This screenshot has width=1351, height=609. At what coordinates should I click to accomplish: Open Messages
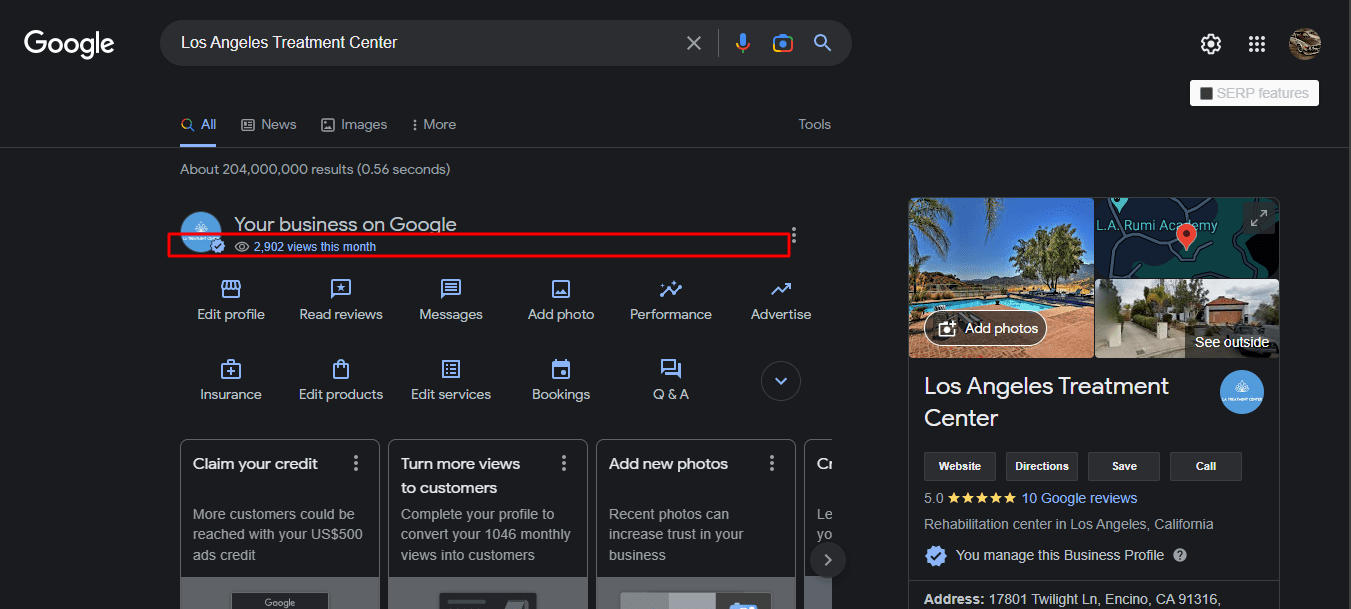pyautogui.click(x=451, y=300)
